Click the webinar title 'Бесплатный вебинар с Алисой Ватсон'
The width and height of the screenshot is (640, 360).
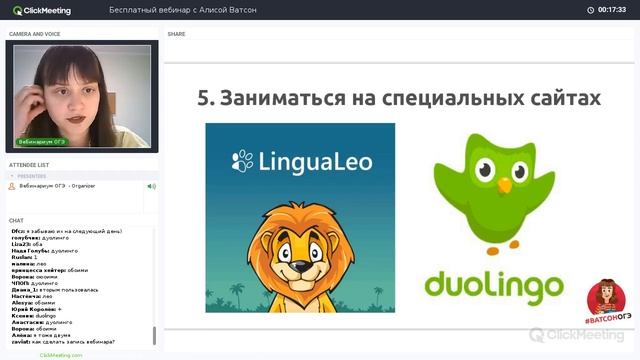pyautogui.click(x=183, y=10)
